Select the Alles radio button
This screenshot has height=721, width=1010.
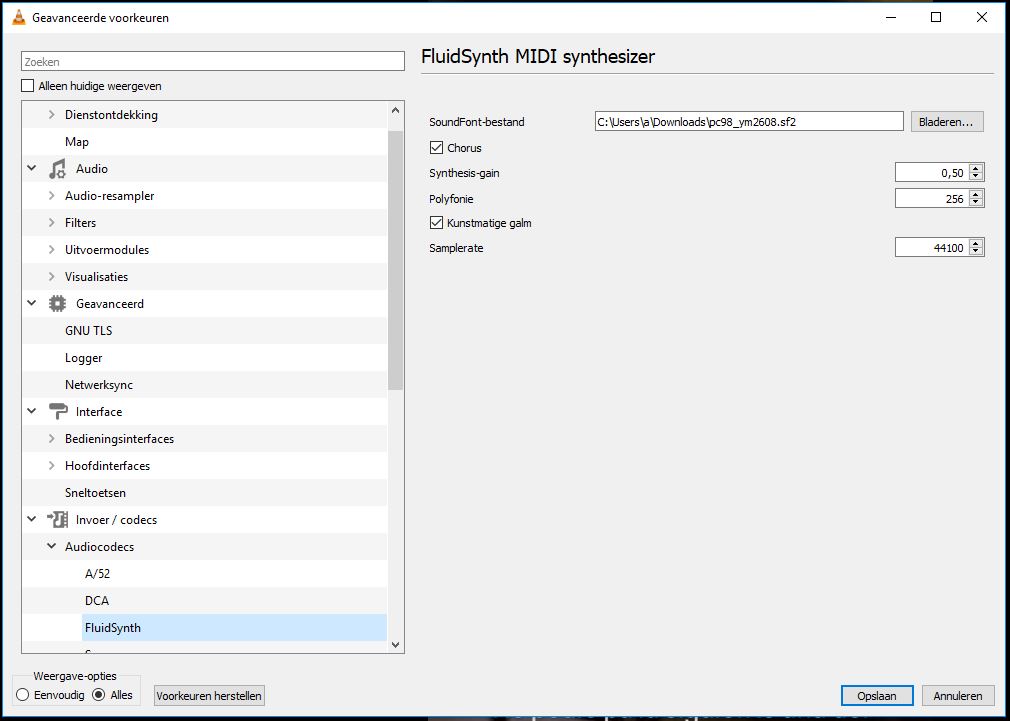pyautogui.click(x=99, y=695)
